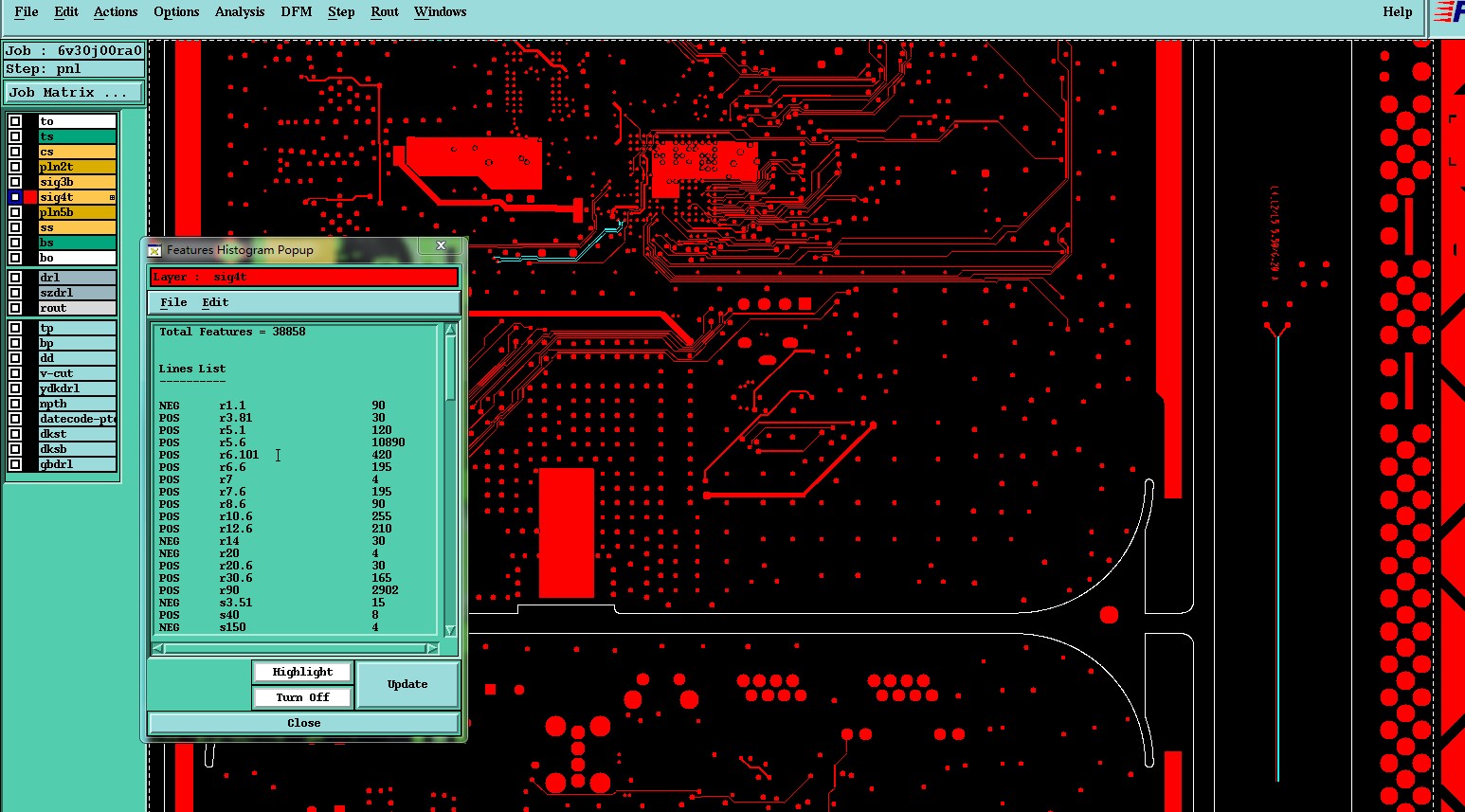Open the Options menu
The height and width of the screenshot is (812, 1465).
click(176, 12)
